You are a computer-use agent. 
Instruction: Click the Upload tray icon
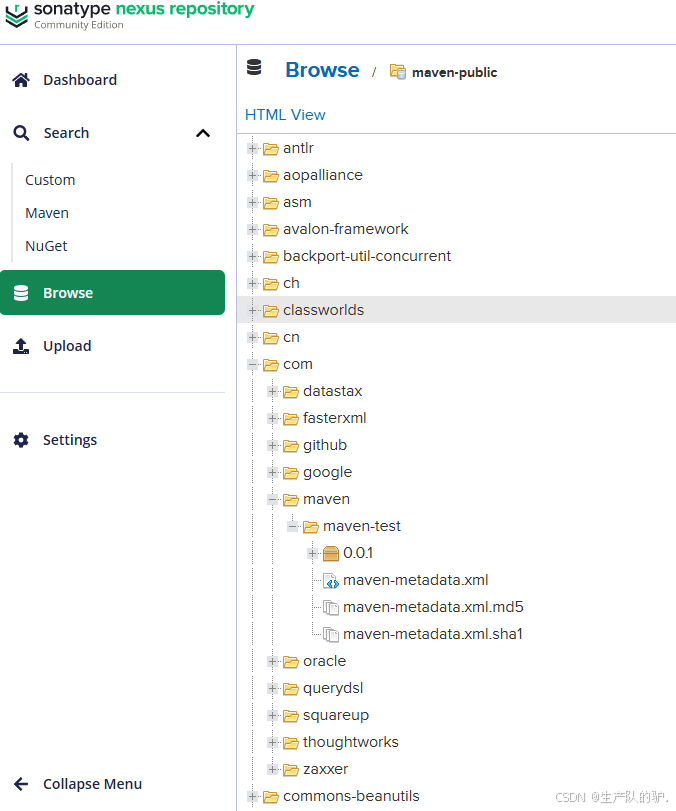click(x=21, y=346)
